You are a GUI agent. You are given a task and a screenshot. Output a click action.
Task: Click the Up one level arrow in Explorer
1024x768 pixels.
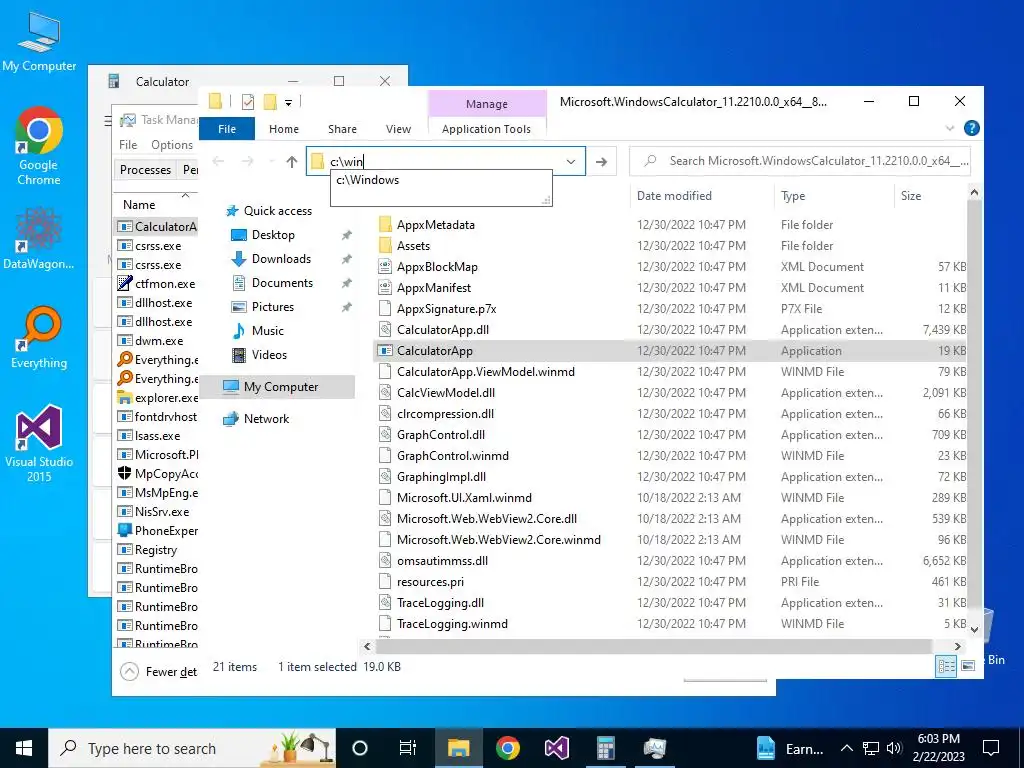(x=292, y=161)
